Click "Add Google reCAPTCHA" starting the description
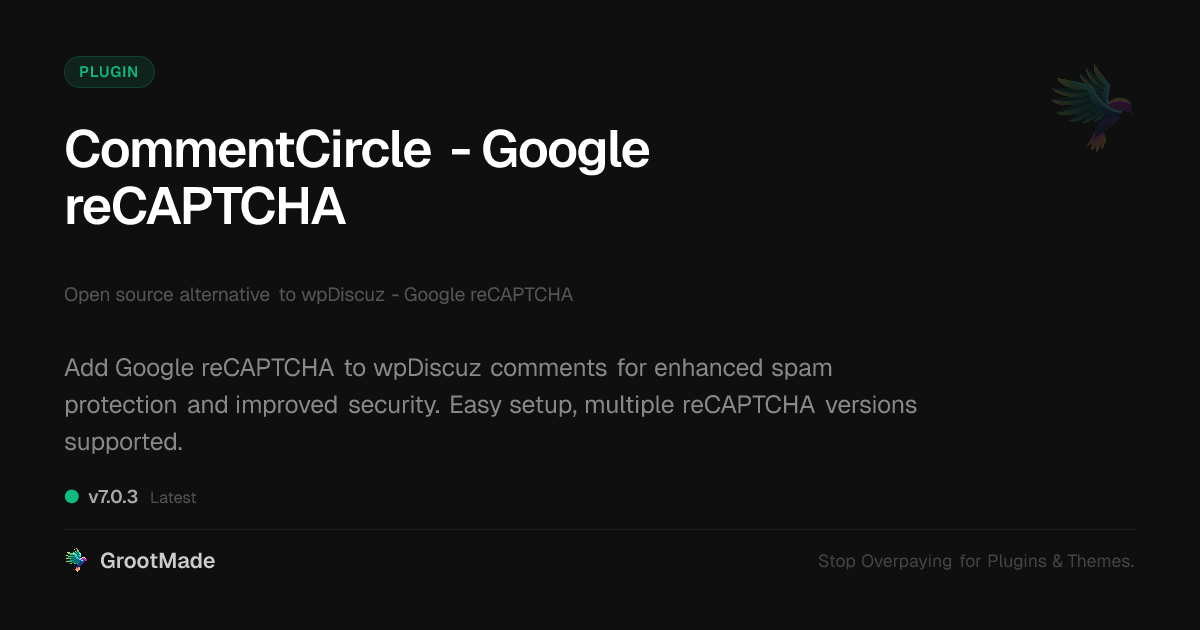The height and width of the screenshot is (630, 1200). click(199, 368)
